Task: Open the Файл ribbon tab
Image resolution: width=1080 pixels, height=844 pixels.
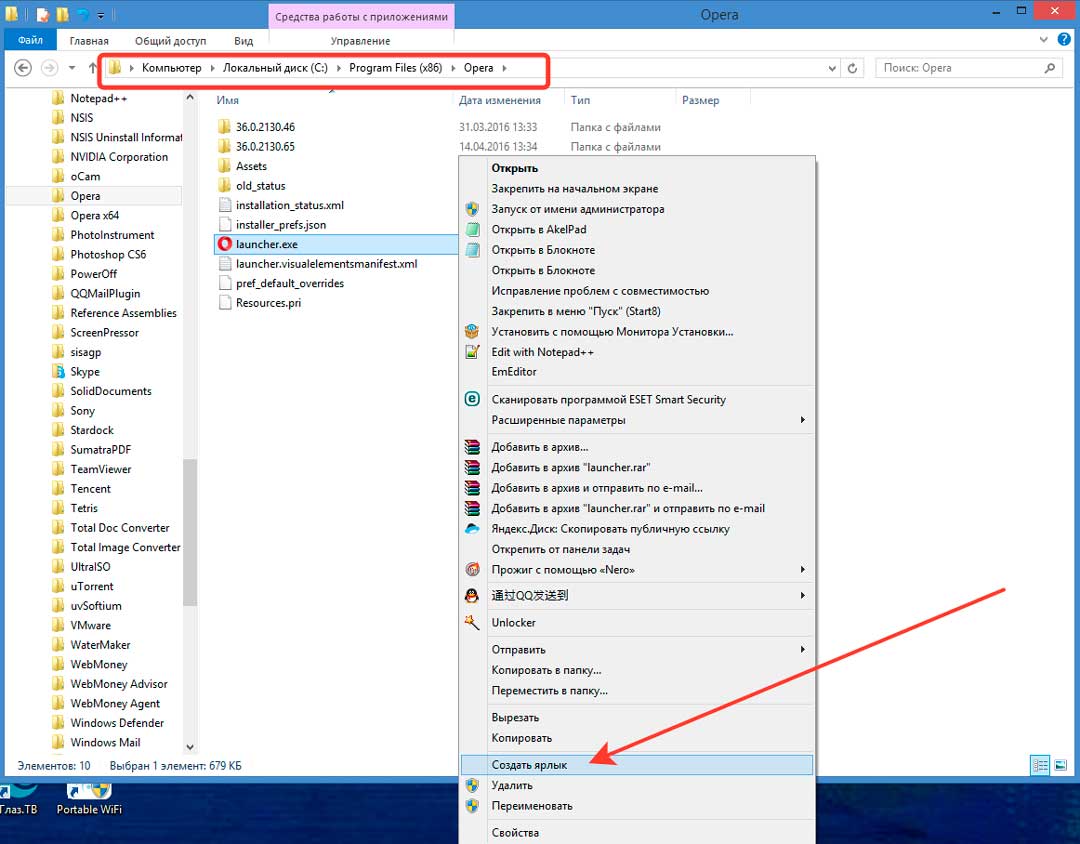Action: 30,40
